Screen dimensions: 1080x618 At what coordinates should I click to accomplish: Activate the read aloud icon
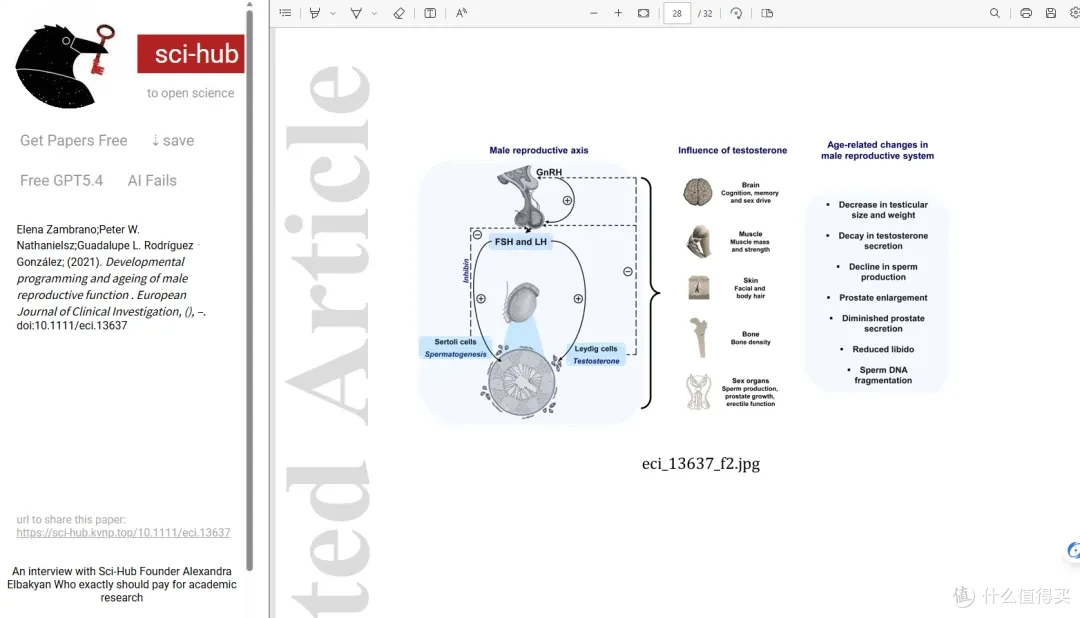tap(461, 13)
